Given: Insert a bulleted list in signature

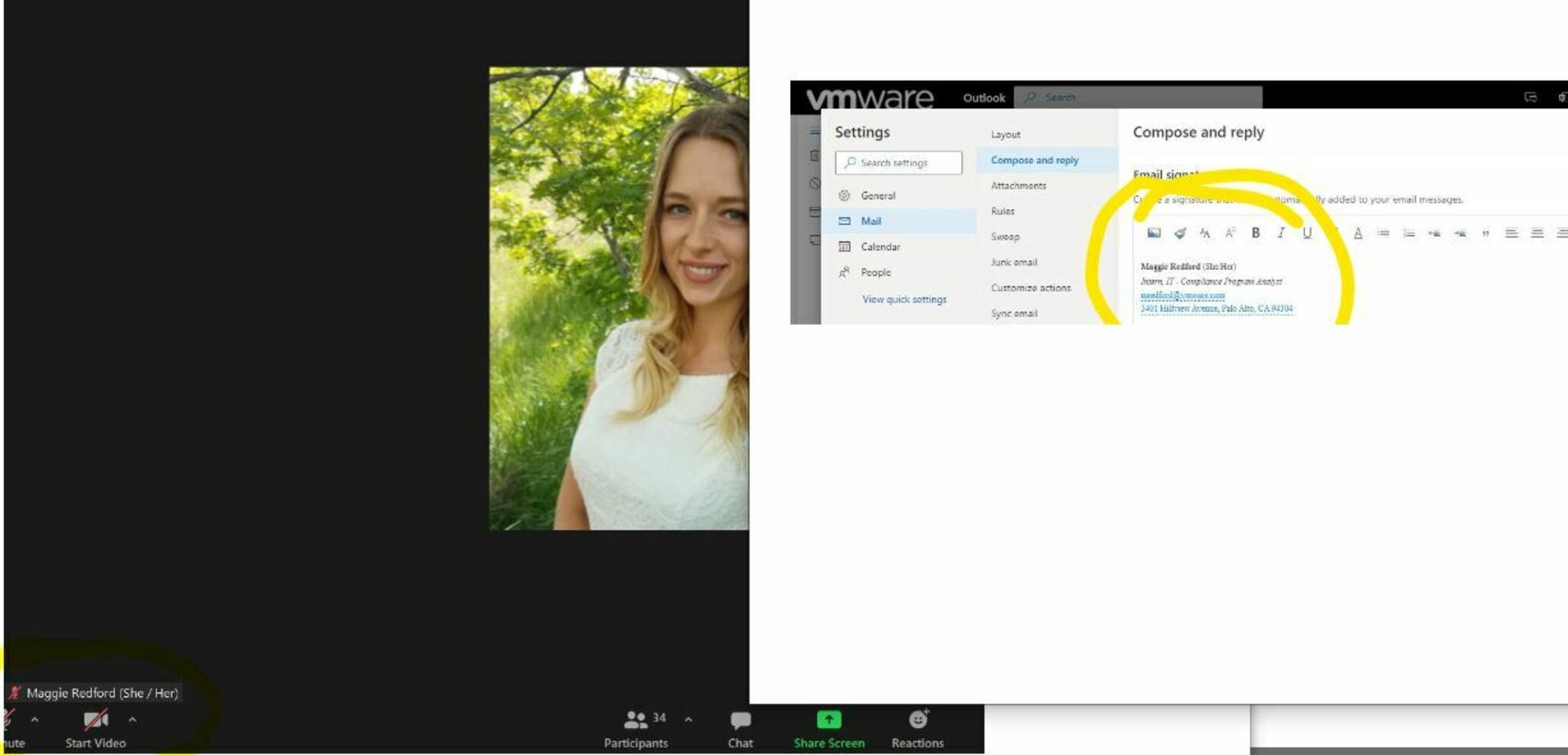Looking at the screenshot, I should 1383,234.
